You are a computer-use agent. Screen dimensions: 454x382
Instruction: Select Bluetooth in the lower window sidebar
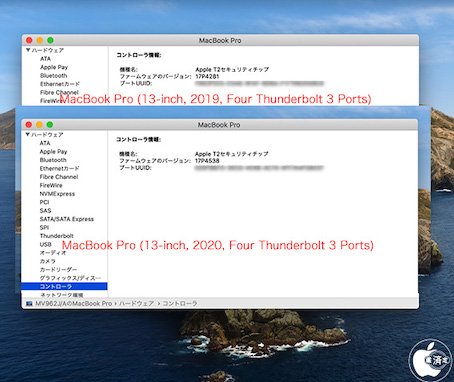pyautogui.click(x=53, y=160)
